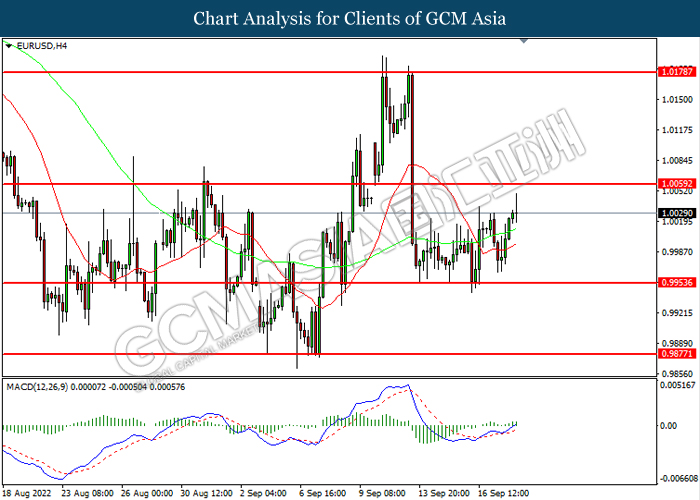Click the 0.005167 MACD scale value
Image resolution: width=700 pixels, height=500 pixels.
click(678, 385)
